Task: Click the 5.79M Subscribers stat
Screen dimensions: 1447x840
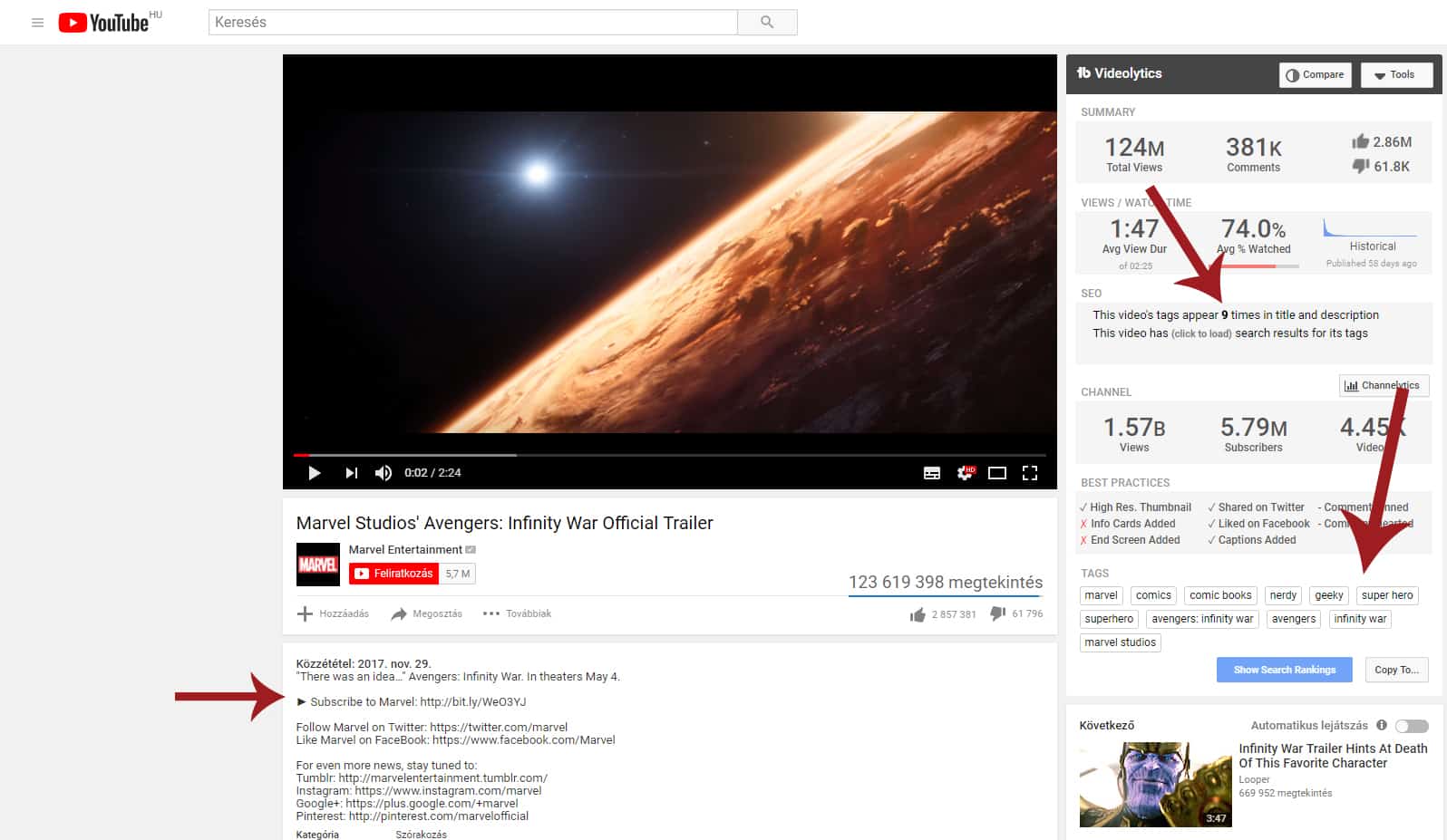Action: coord(1254,433)
